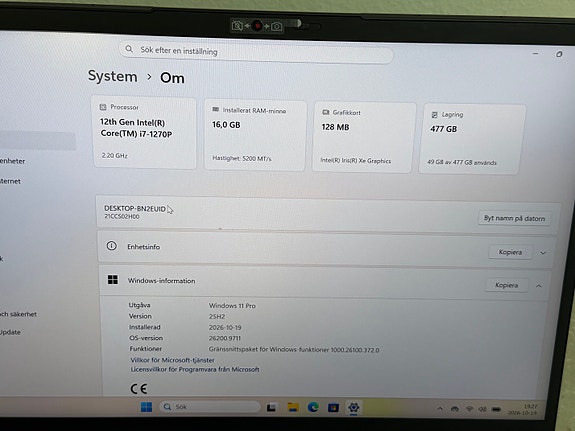Click the '49 GB av 477 GB används' text

[462, 162]
